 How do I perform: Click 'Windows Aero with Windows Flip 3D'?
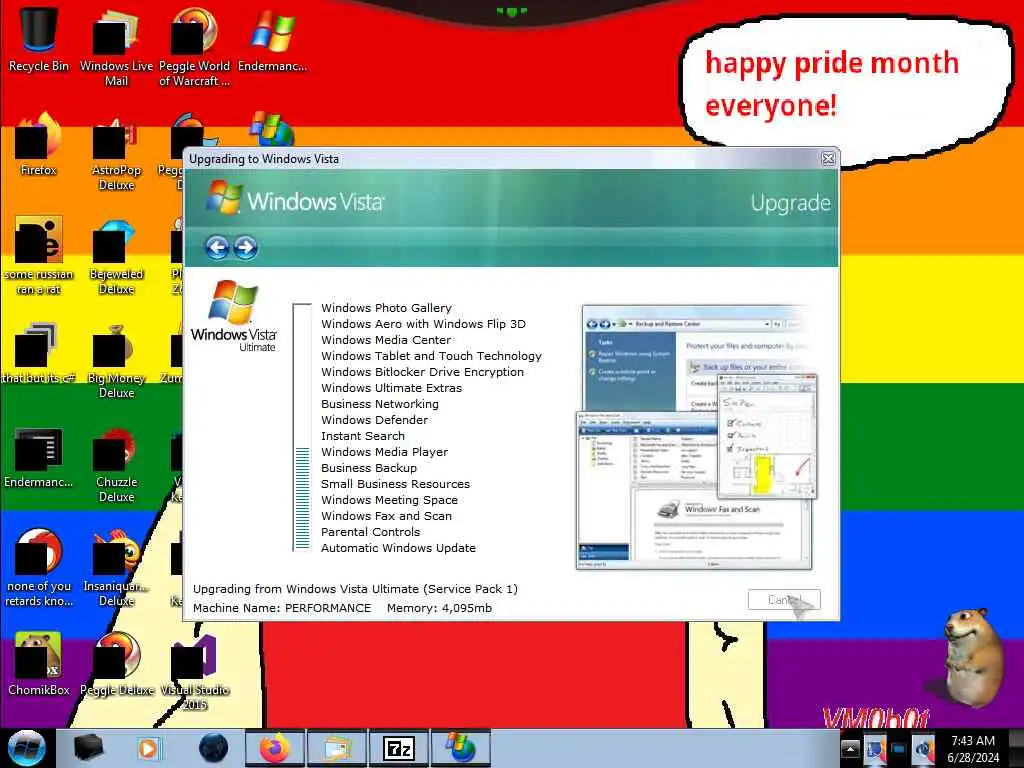423,324
